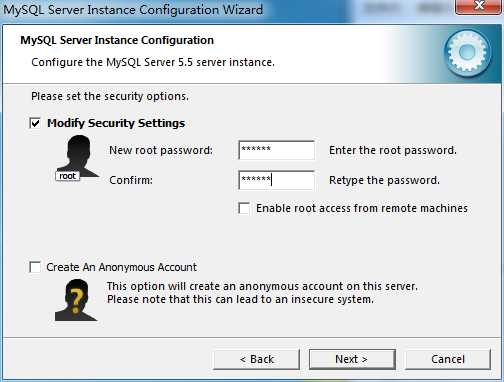Click the New root password label
The height and width of the screenshot is (382, 504).
point(161,150)
